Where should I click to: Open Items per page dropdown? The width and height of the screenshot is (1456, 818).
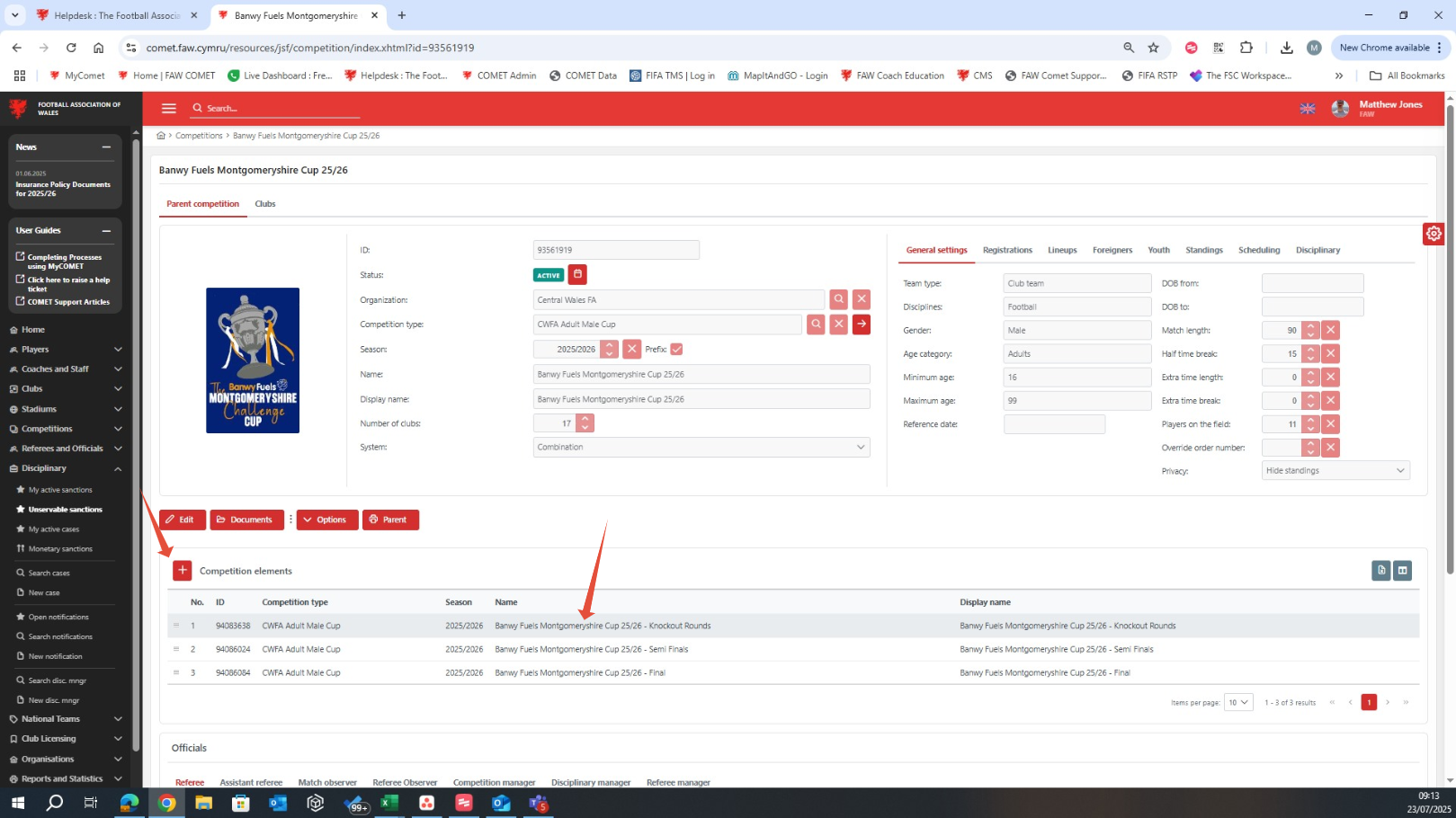pyautogui.click(x=1238, y=702)
